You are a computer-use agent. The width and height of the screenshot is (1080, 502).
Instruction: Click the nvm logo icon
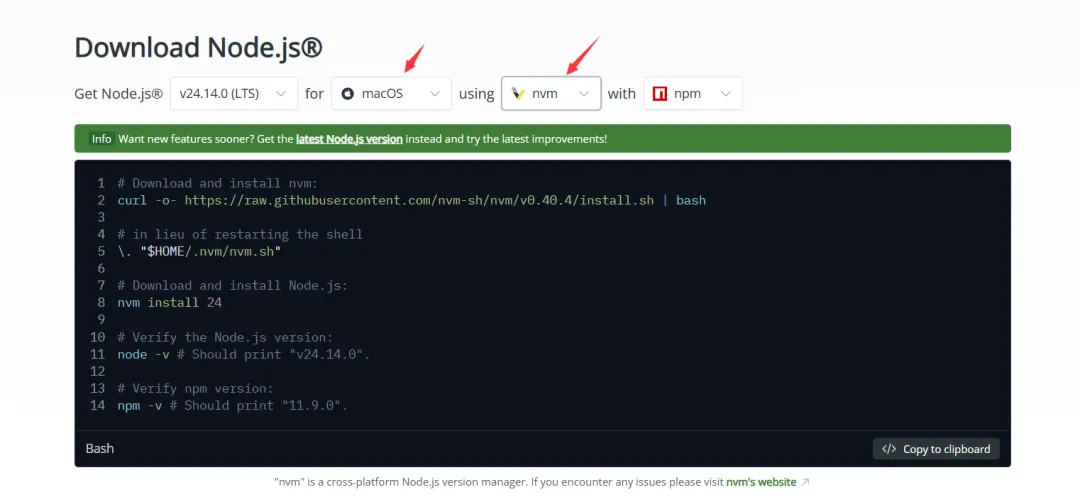point(519,94)
